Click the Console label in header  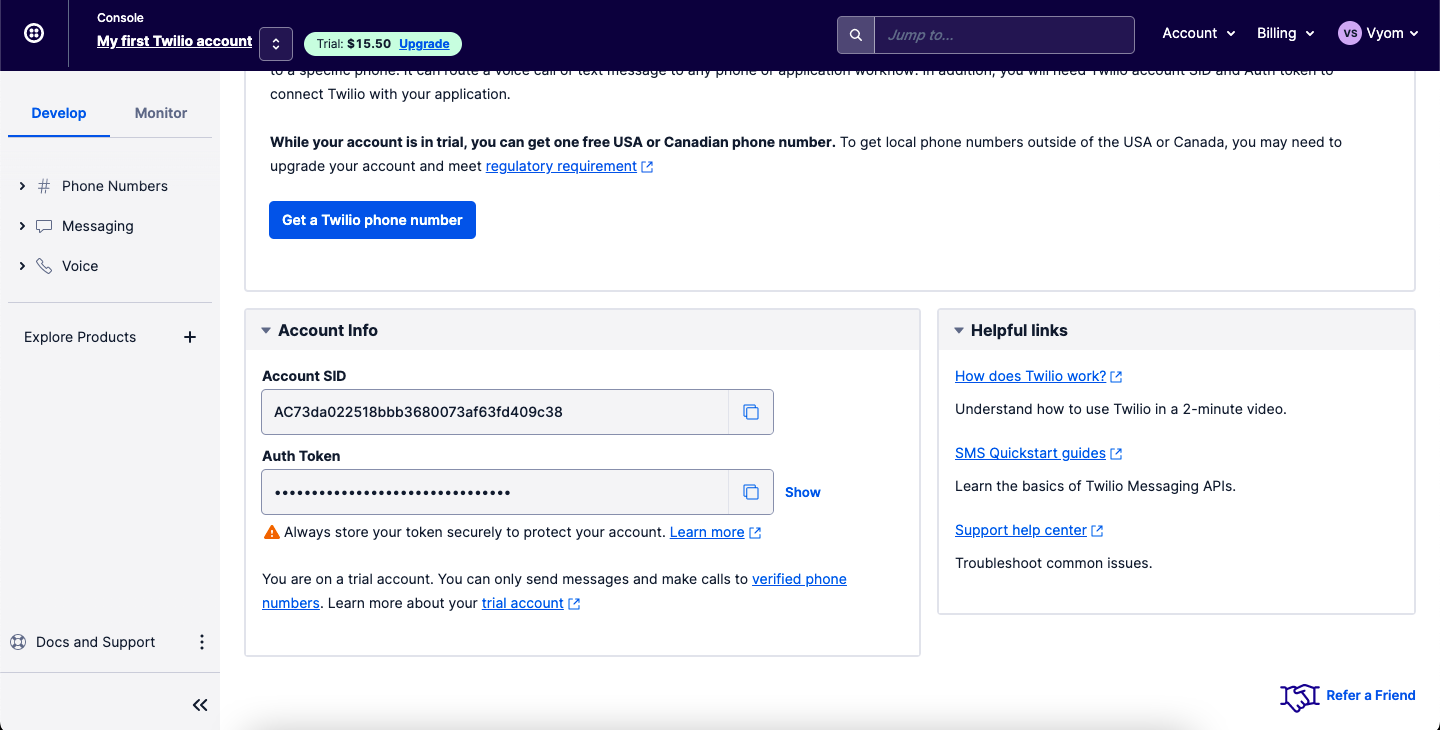click(x=120, y=18)
